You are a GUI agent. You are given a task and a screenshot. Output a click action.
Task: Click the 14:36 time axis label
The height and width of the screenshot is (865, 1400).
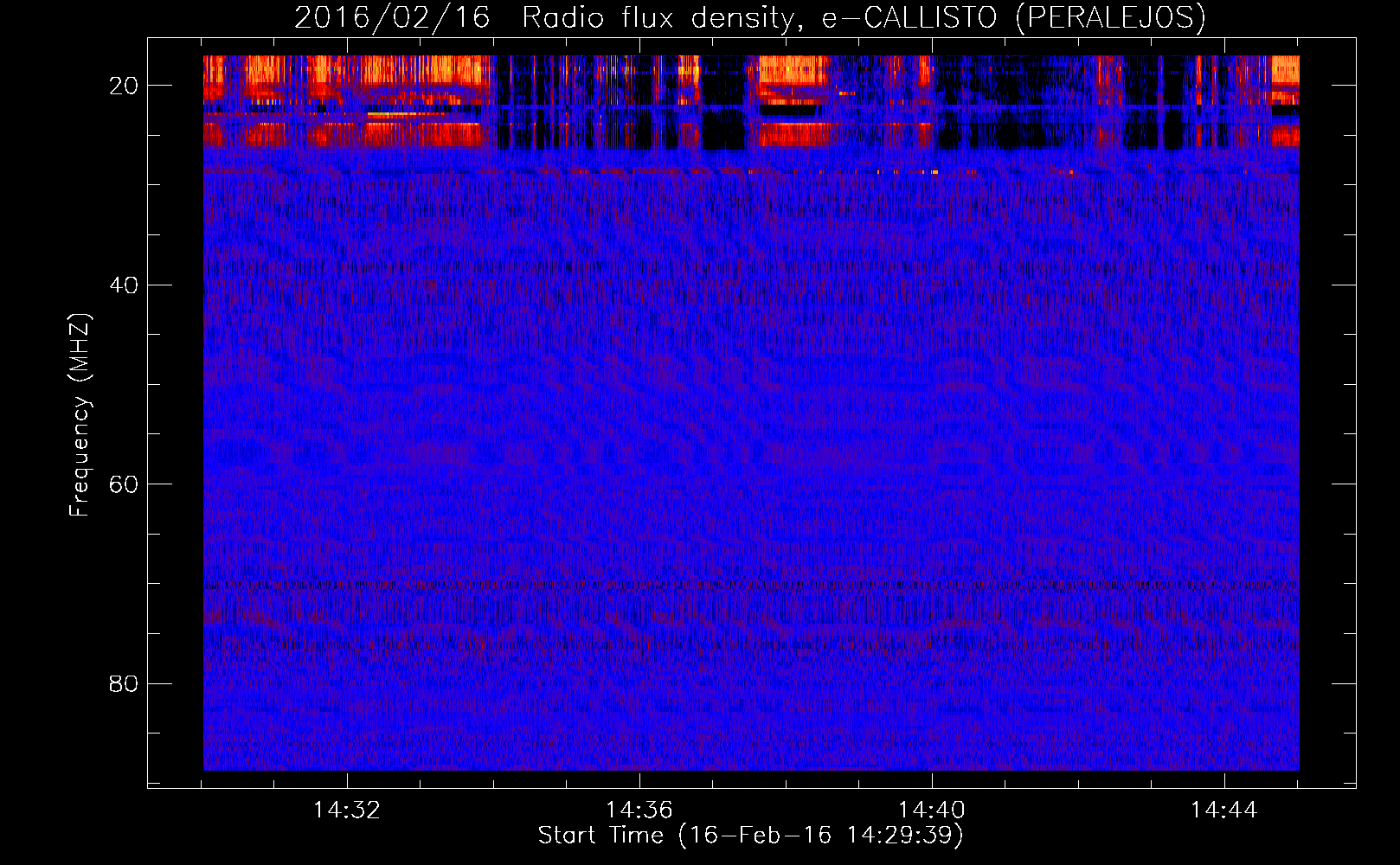639,811
